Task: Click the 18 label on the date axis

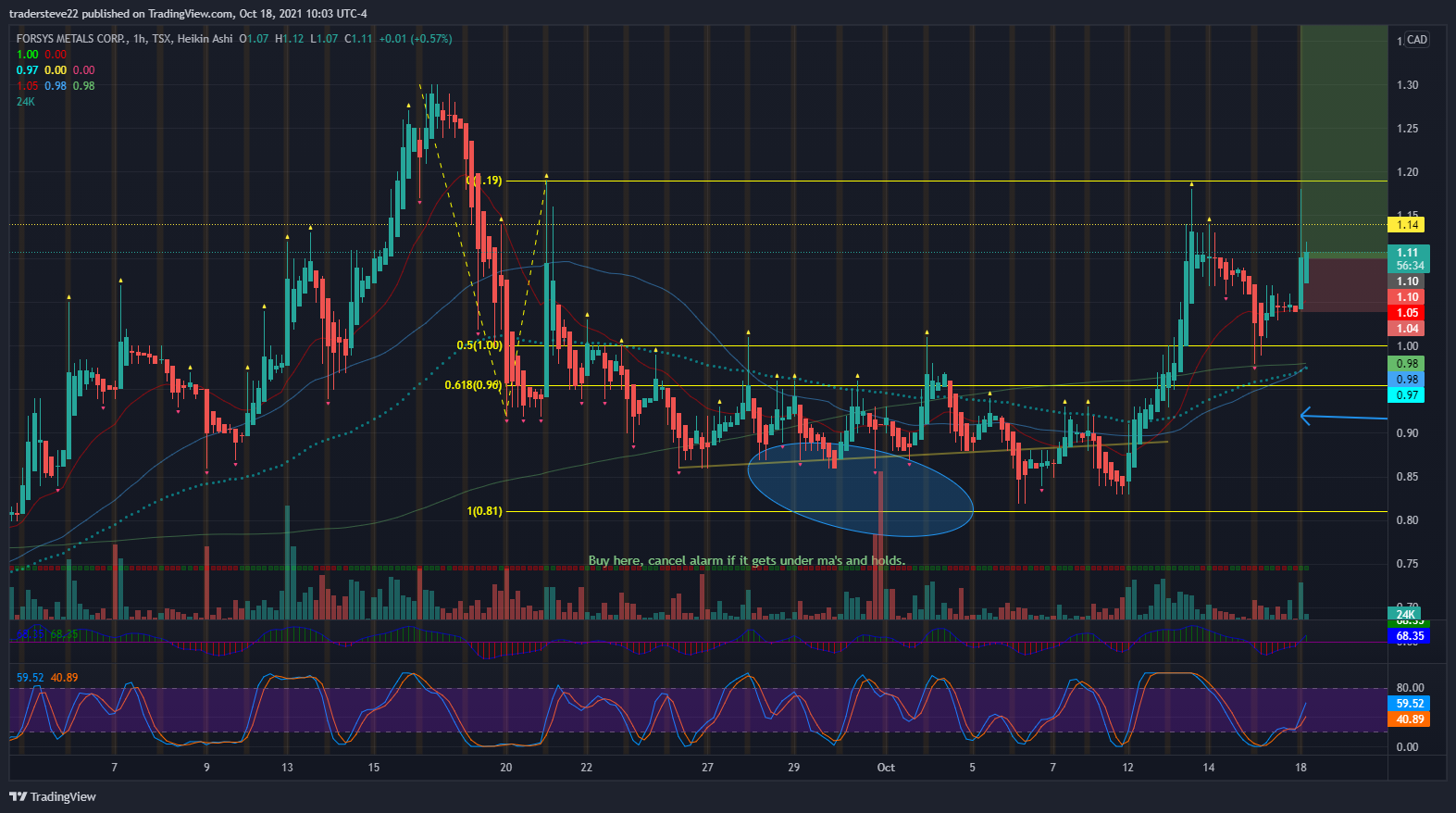Action: tap(1300, 768)
